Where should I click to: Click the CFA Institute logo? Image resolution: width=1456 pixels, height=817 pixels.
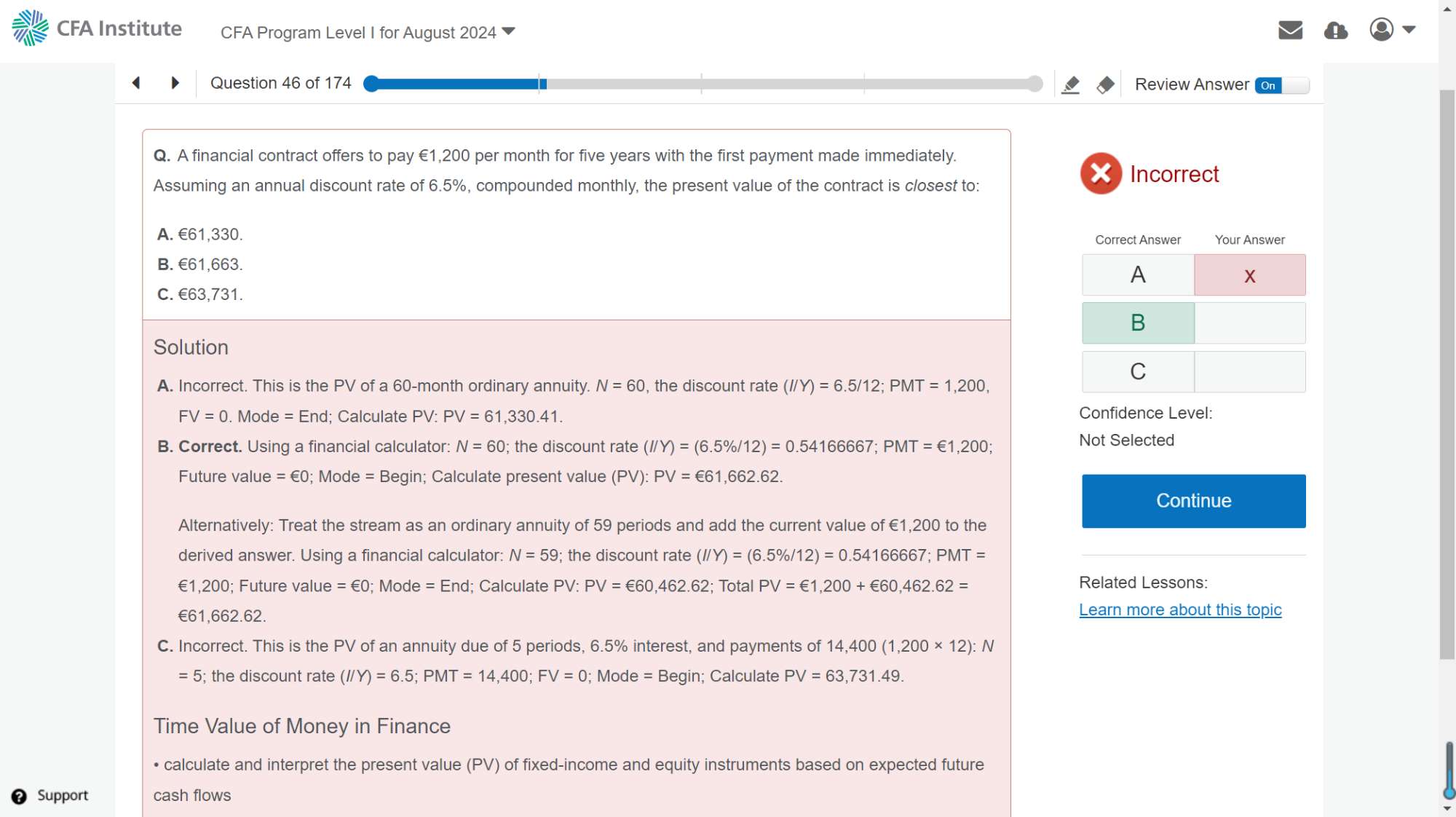point(97,28)
